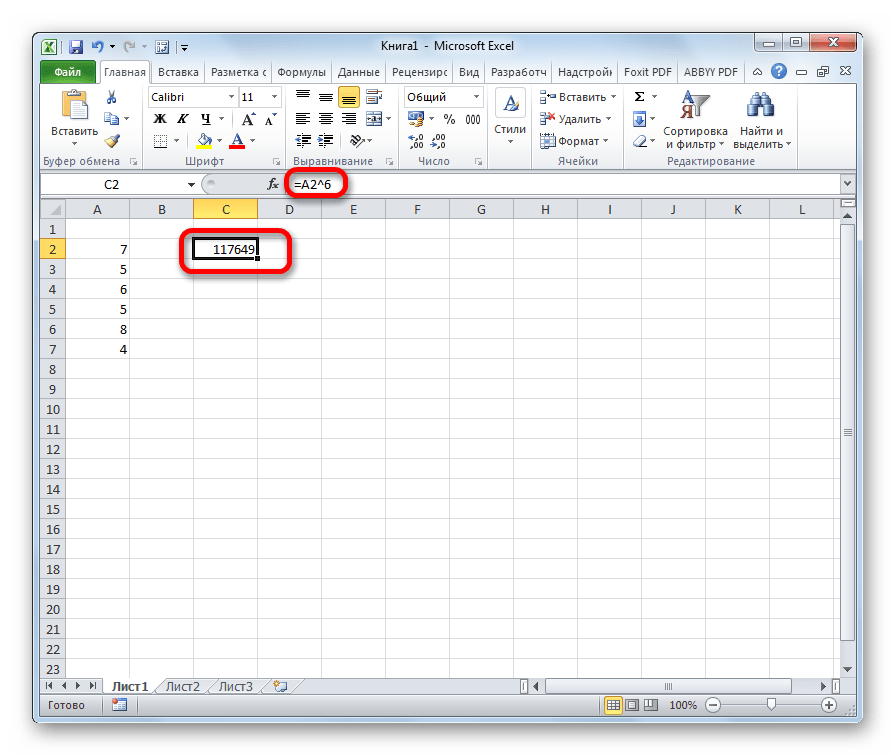Open the green Файл button
This screenshot has height=756, width=896.
tap(68, 72)
